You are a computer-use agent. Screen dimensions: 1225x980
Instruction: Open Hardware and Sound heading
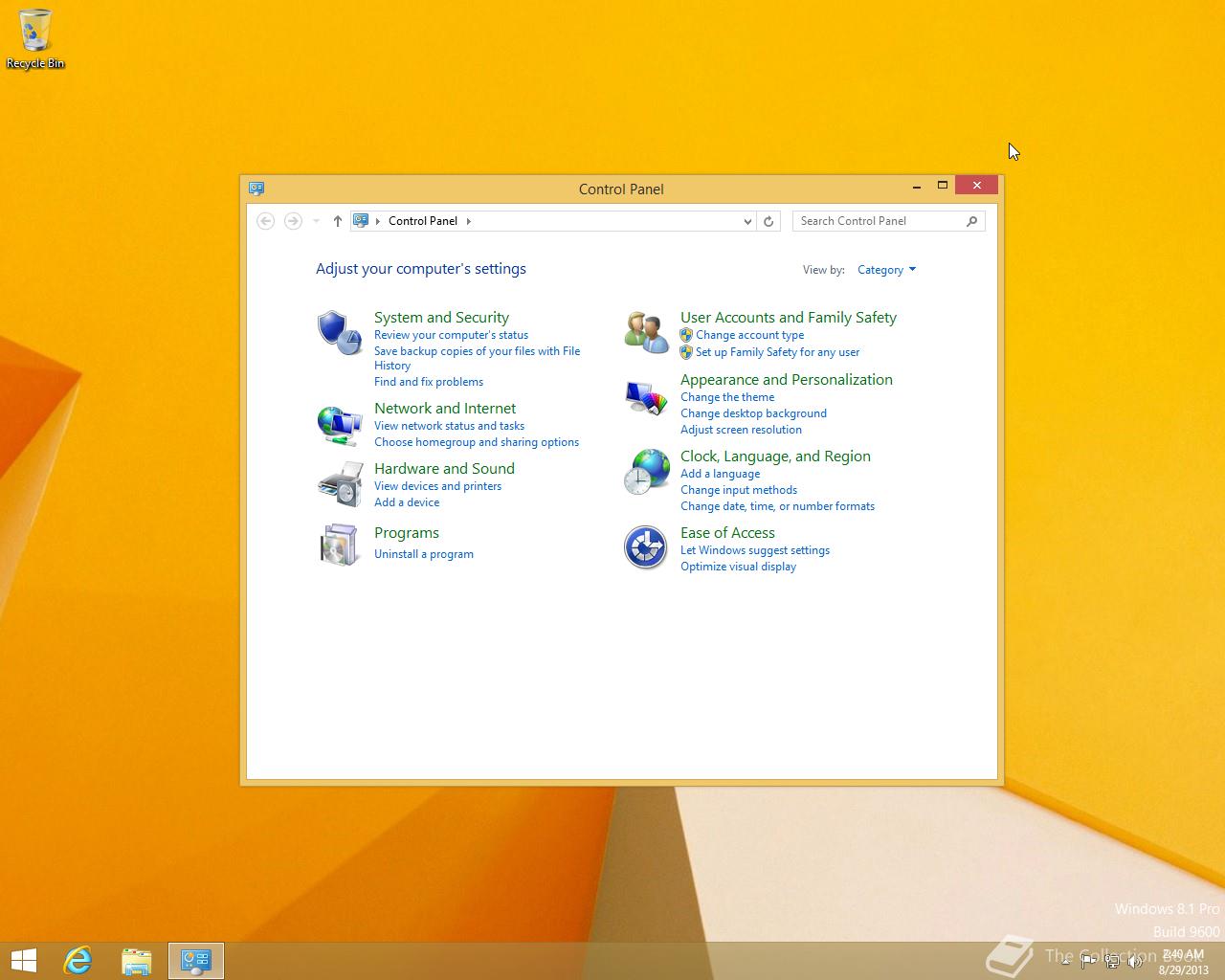coord(444,469)
